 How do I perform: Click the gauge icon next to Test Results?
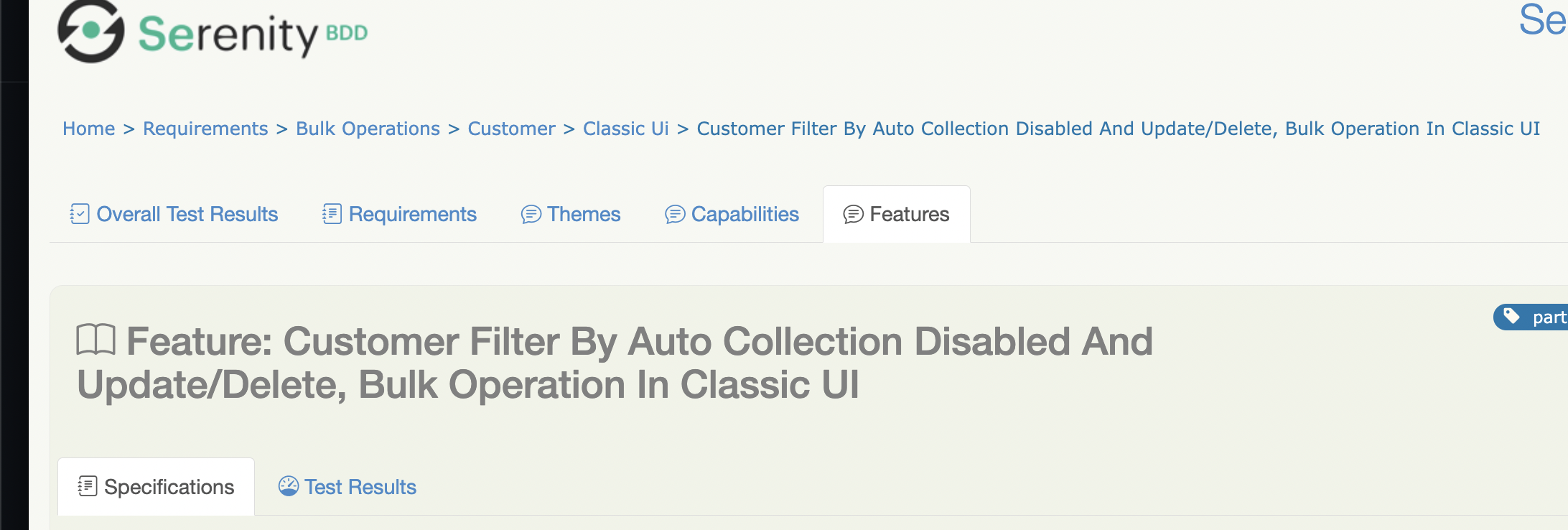click(289, 486)
